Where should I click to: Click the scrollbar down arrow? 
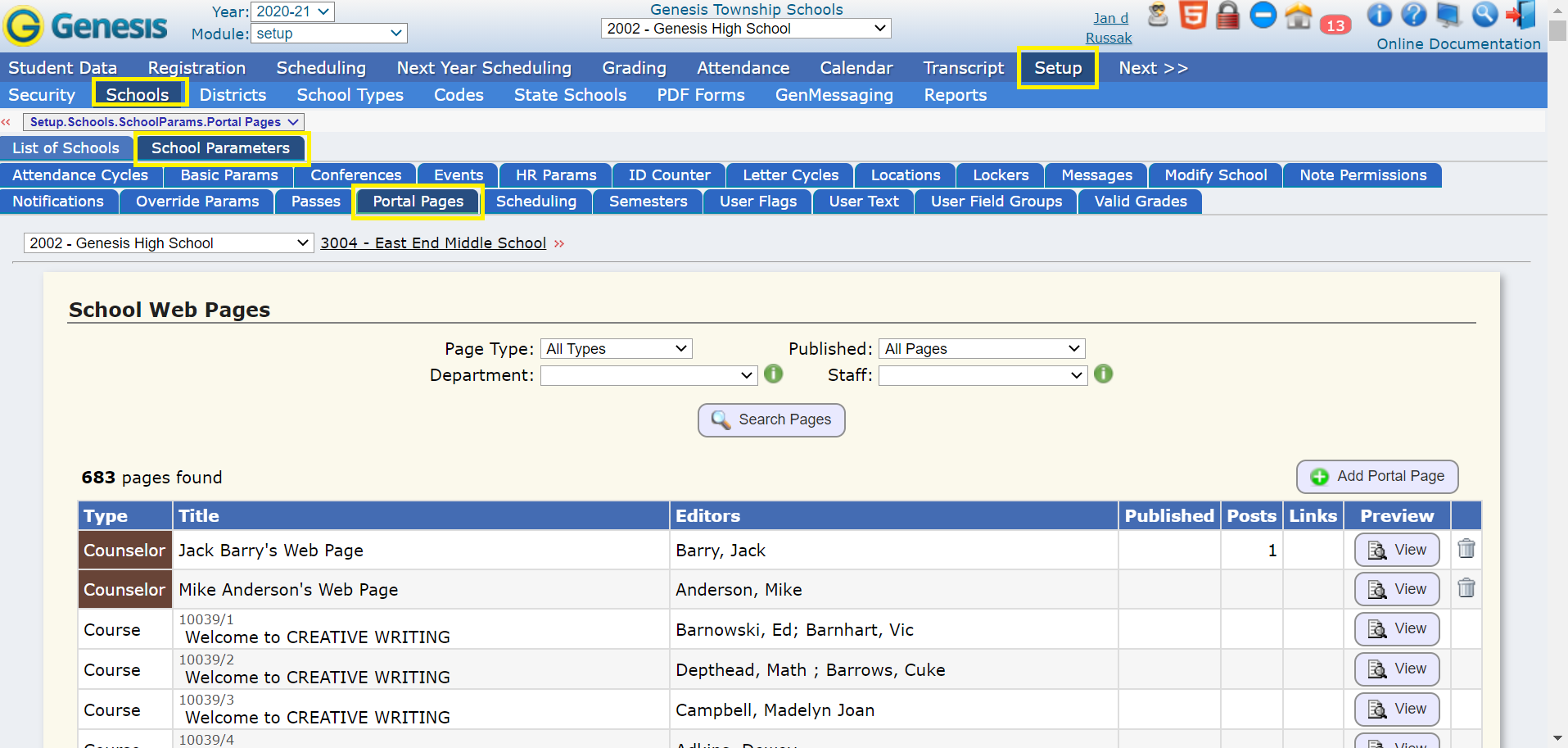pyautogui.click(x=1558, y=739)
